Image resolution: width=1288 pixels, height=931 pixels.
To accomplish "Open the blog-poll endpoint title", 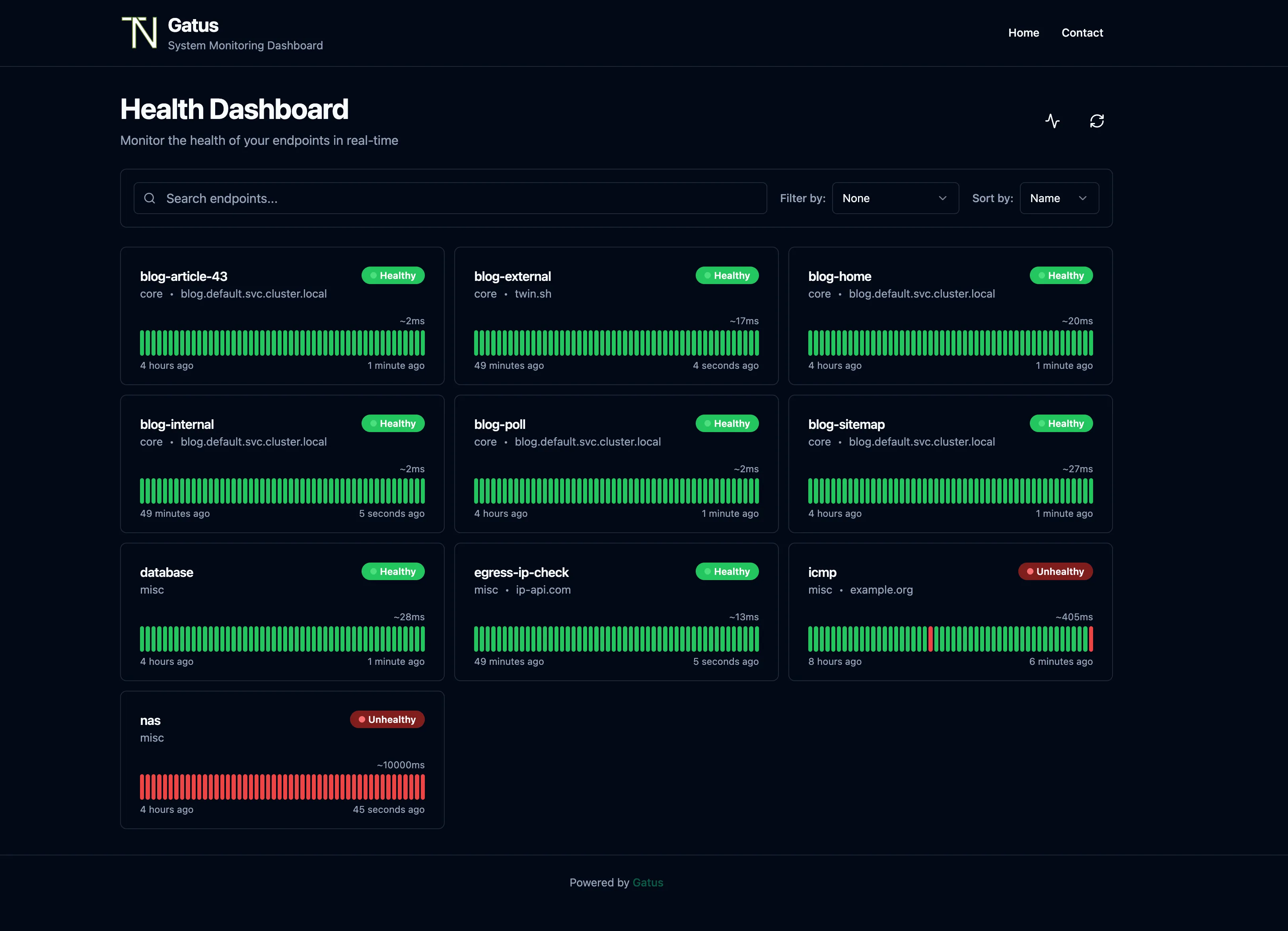I will coord(500,424).
